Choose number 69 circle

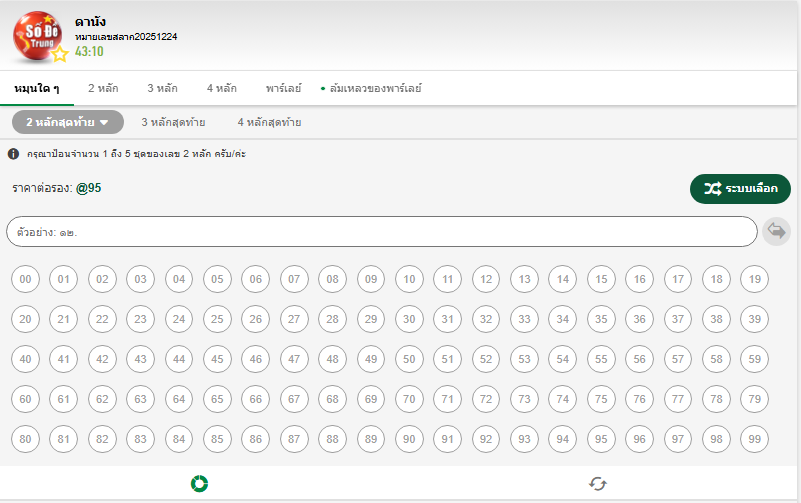pyautogui.click(x=371, y=399)
